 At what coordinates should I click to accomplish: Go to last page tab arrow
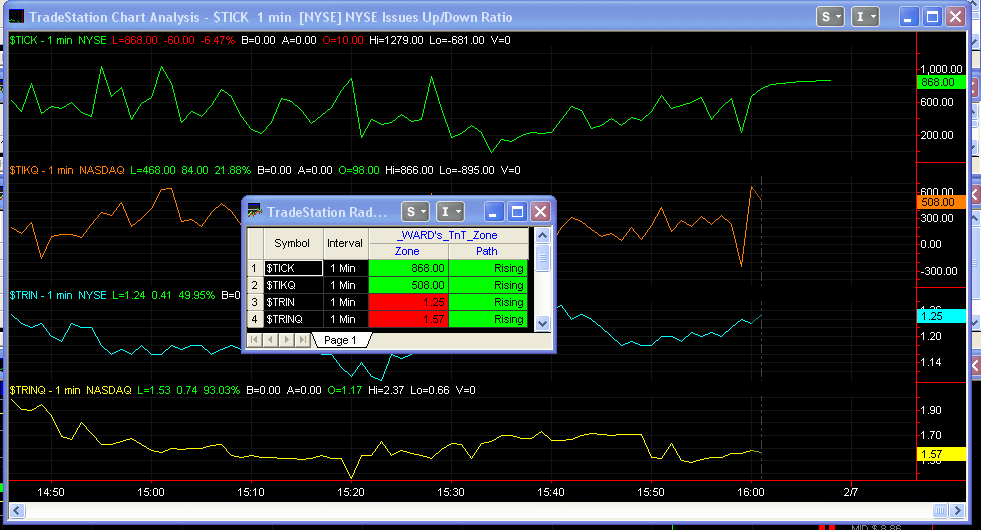303,340
